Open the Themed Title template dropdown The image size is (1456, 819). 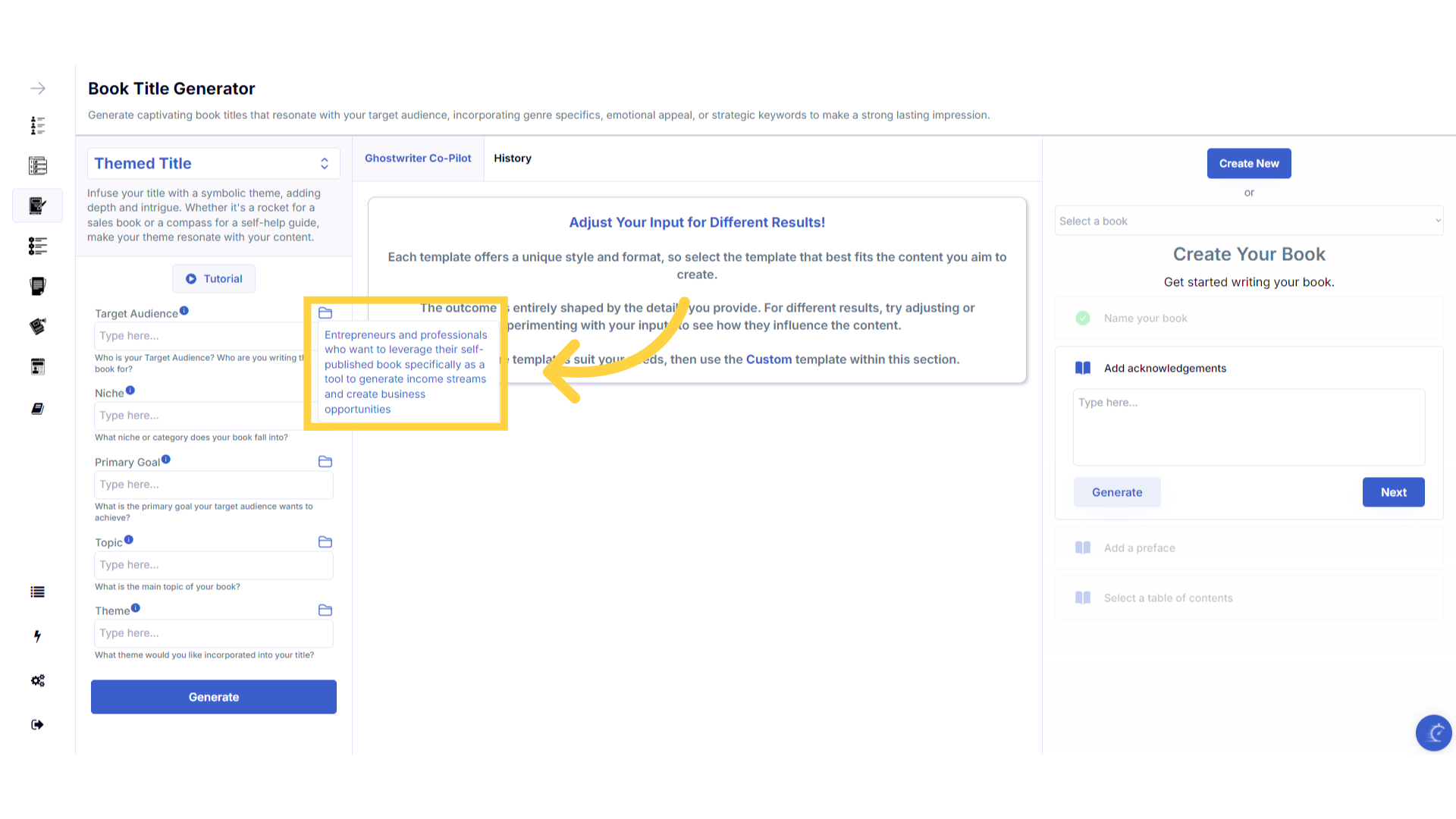(213, 164)
